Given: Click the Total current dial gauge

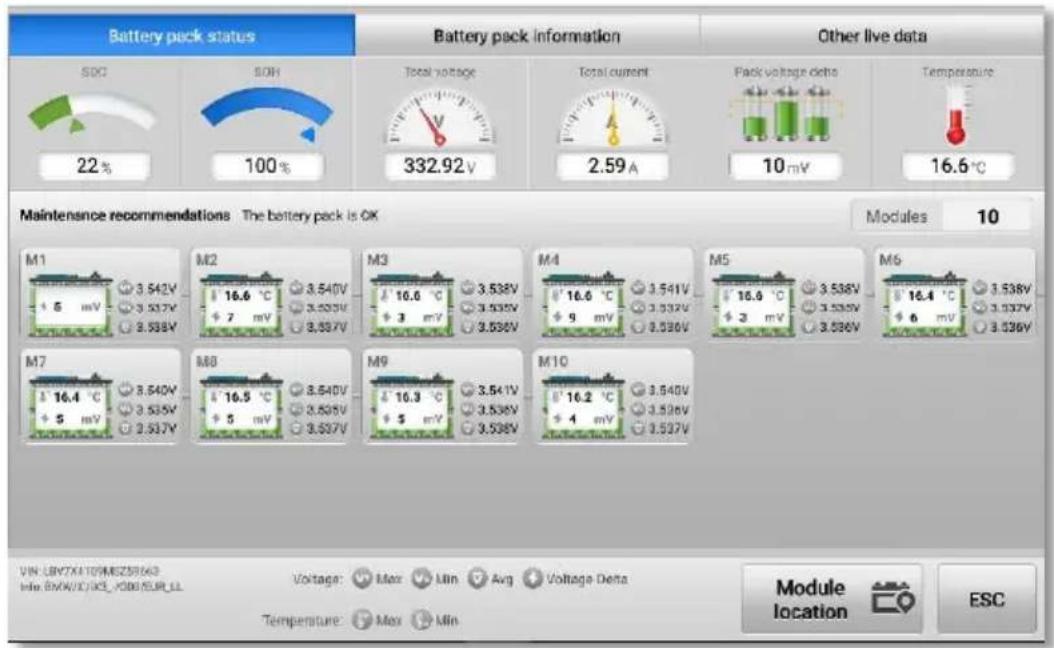Looking at the screenshot, I should tap(613, 117).
